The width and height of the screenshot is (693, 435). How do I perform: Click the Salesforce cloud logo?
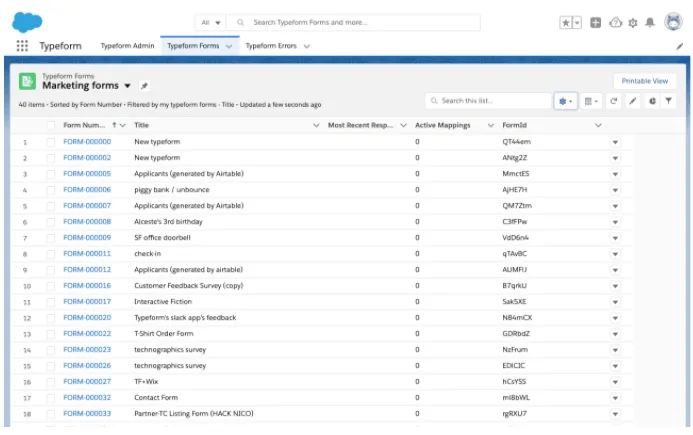(27, 22)
